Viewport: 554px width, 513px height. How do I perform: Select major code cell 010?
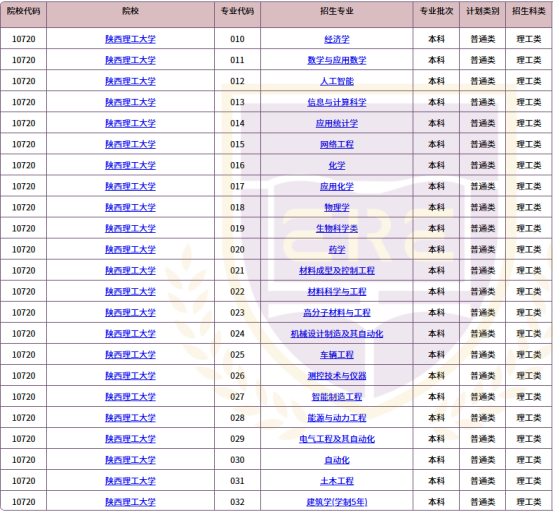point(237,39)
